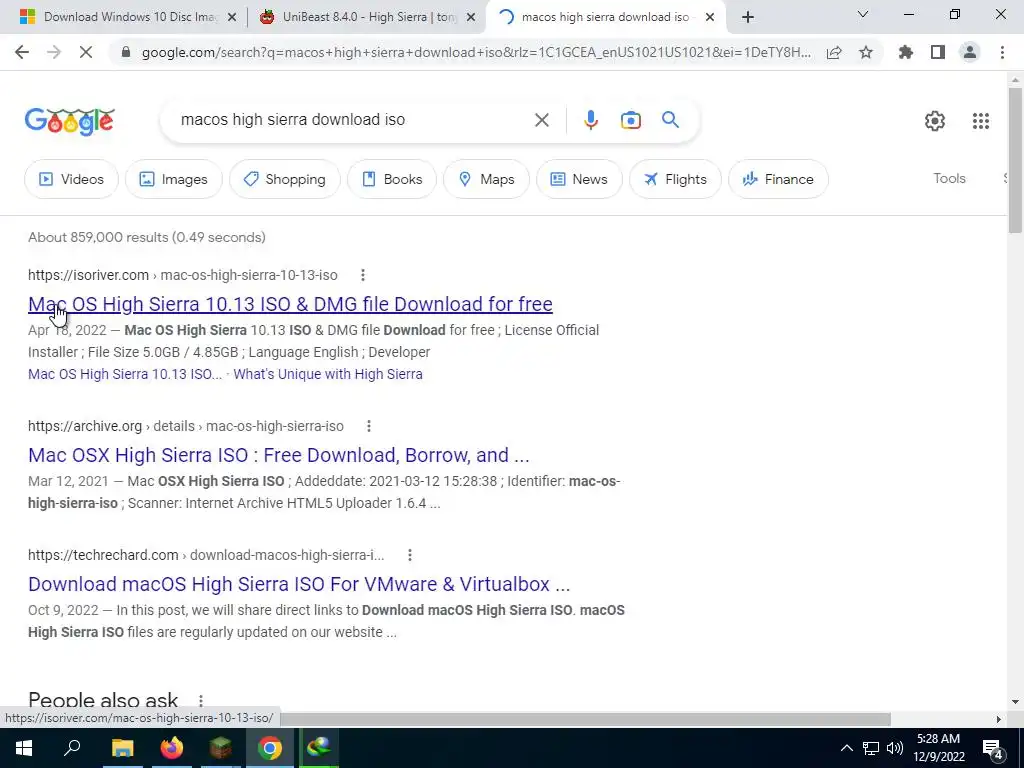Open Chrome's three-dot menu
Image resolution: width=1024 pixels, height=768 pixels.
click(1002, 52)
